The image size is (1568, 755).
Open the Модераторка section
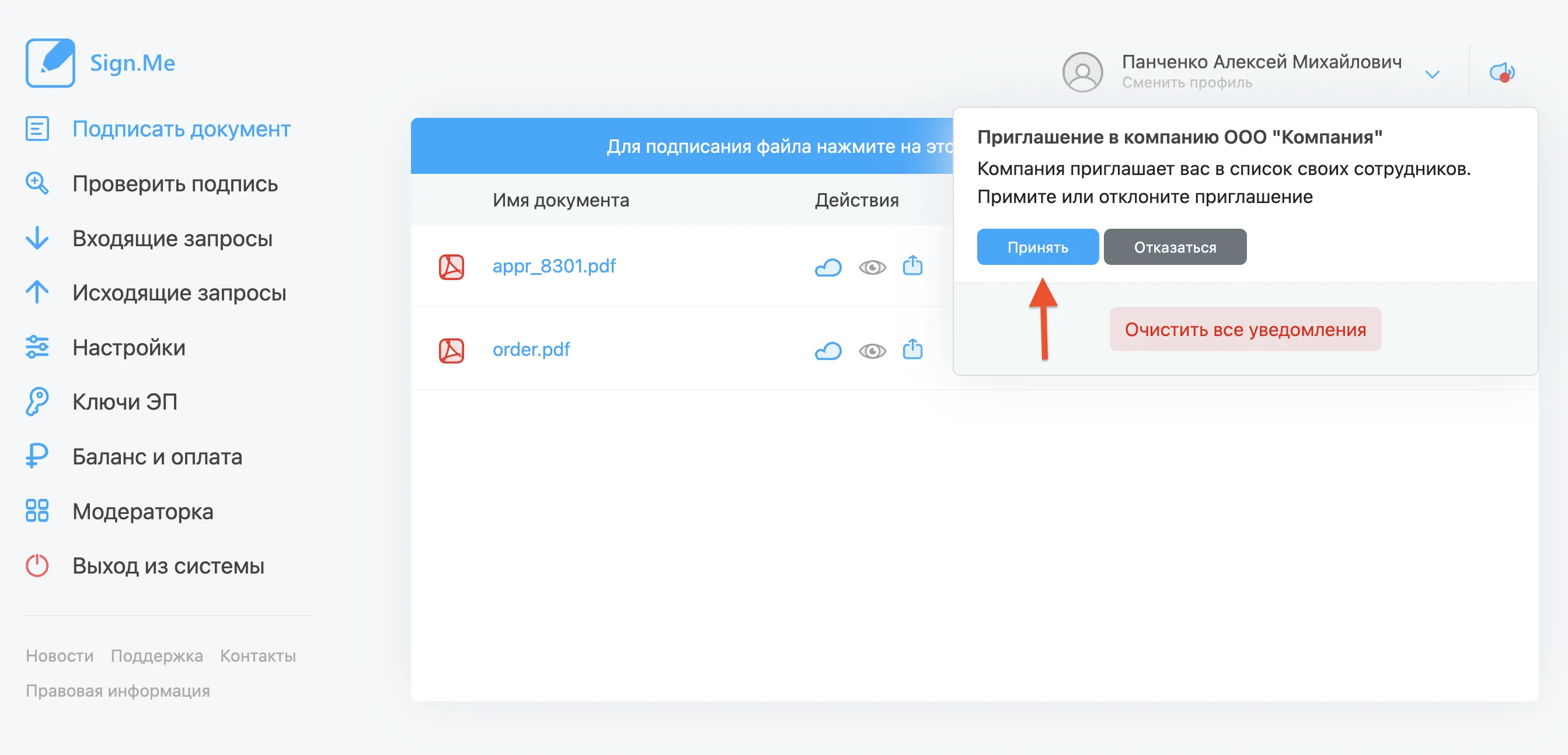143,511
